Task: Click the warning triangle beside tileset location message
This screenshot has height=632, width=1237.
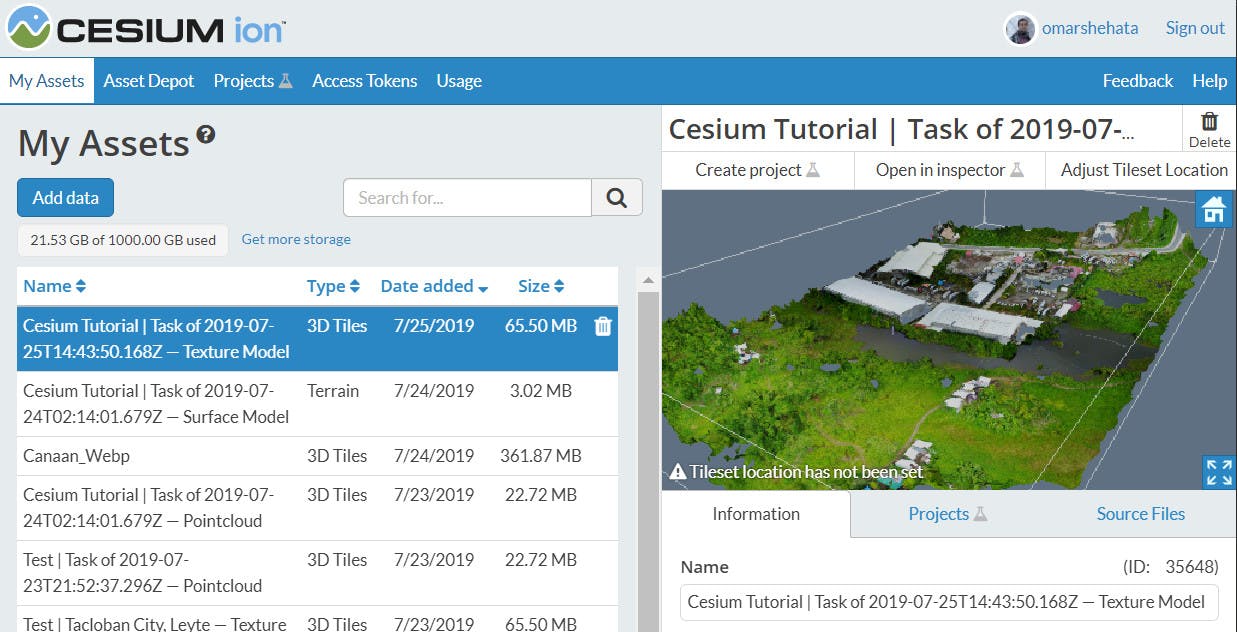Action: [678, 472]
